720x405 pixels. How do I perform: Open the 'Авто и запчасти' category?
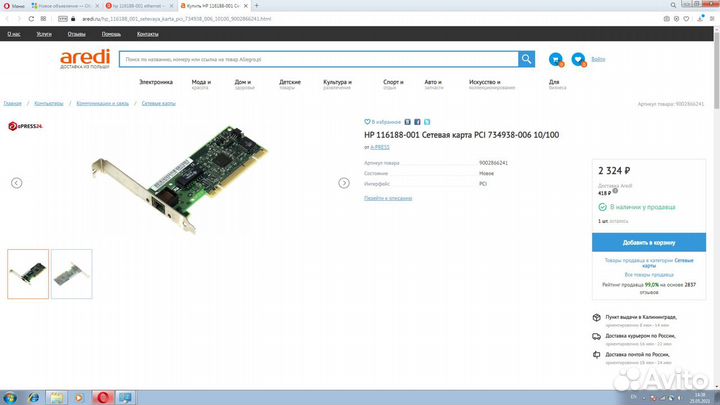[433, 84]
